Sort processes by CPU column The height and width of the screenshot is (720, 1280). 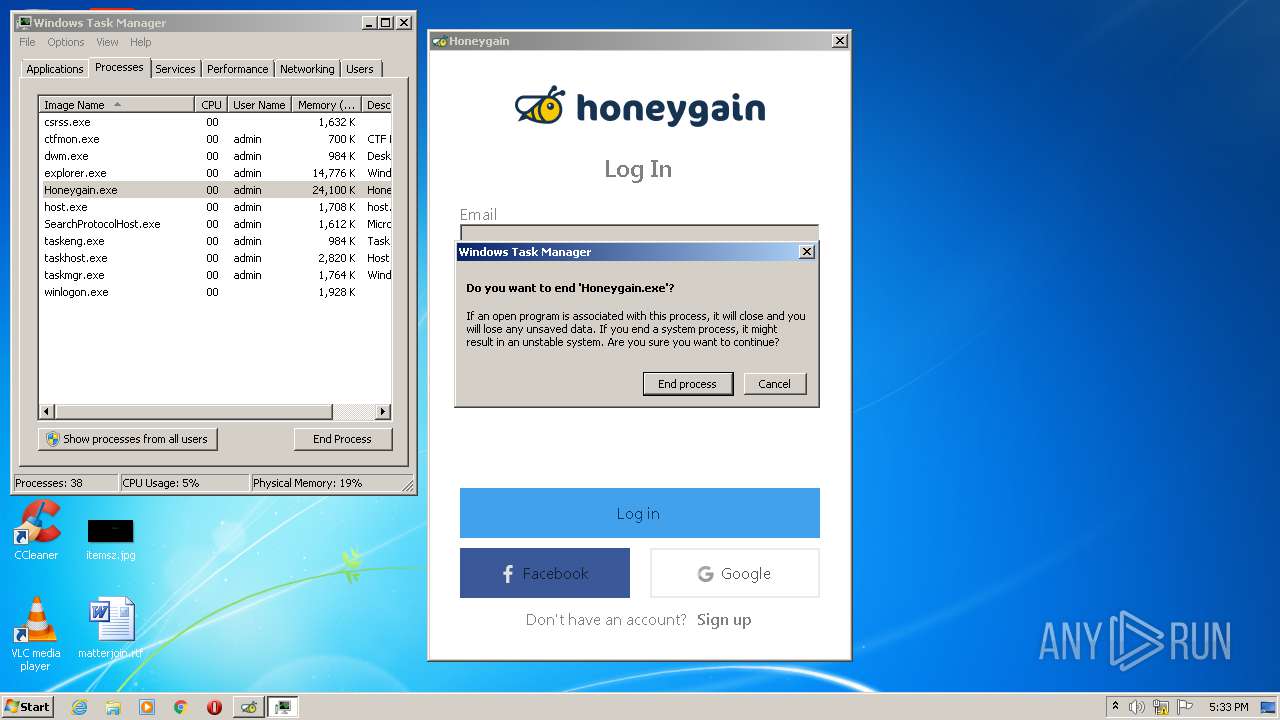coord(211,105)
